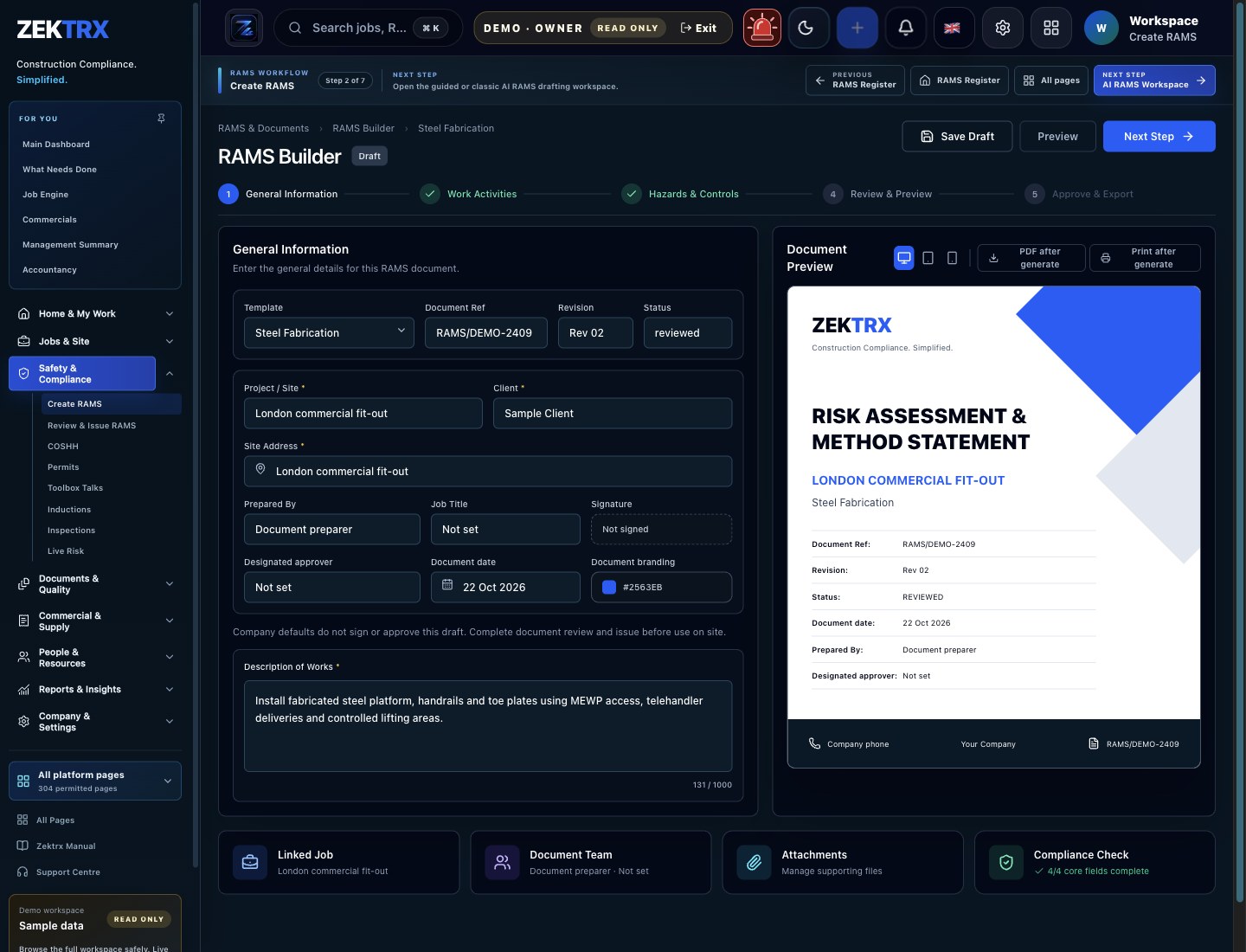Open the AI RAMS Workspace next step

click(1154, 80)
